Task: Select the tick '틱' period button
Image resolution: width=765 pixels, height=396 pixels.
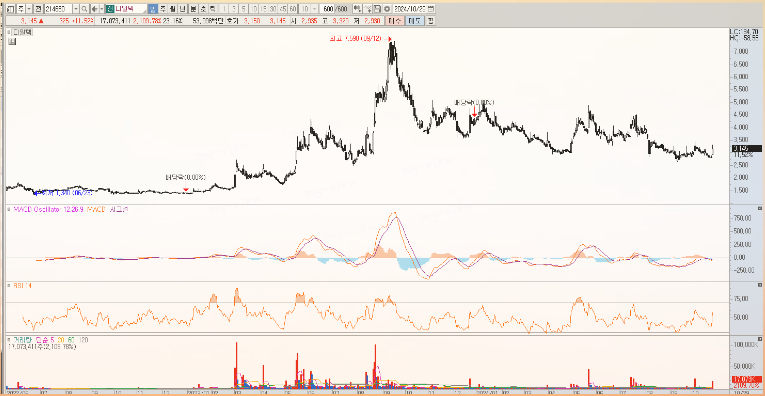Action: click(x=213, y=9)
